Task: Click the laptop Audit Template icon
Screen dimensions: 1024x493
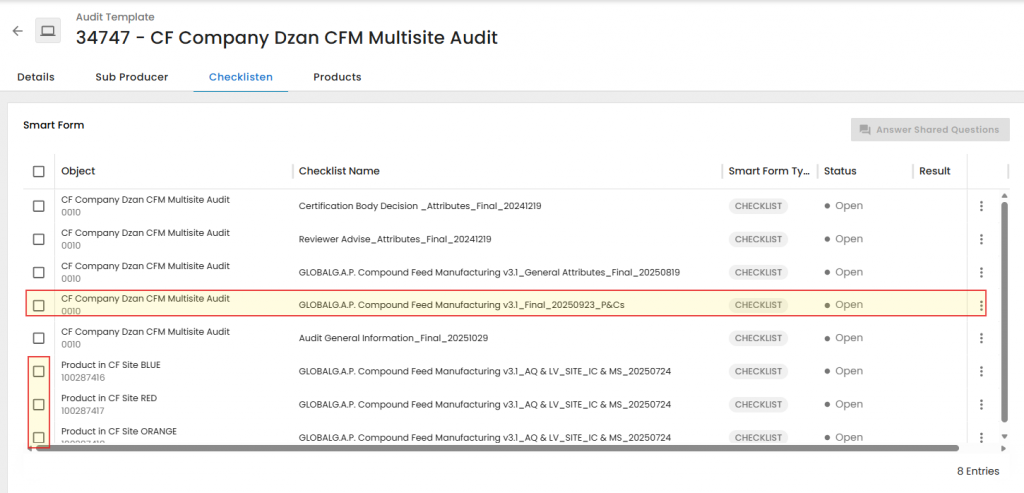Action: (x=47, y=31)
